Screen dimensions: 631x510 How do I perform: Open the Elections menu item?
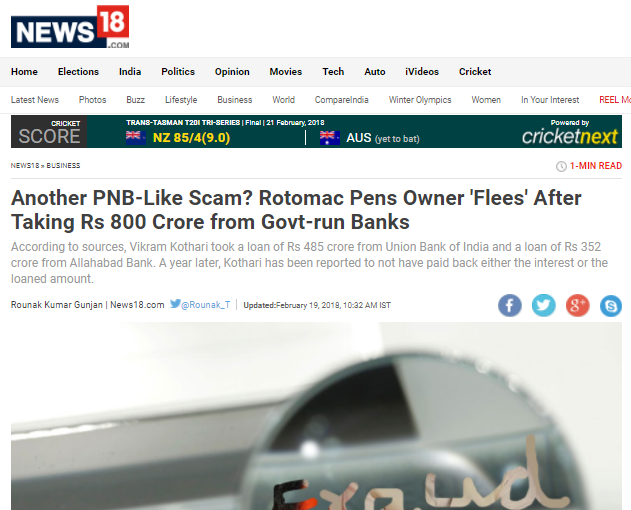coord(78,72)
